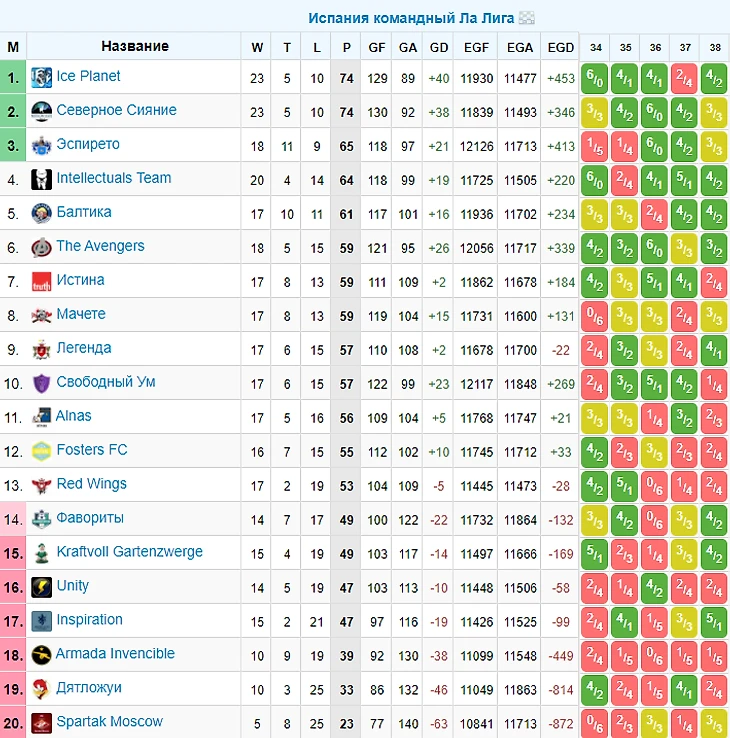730x738 pixels.
Task: Select the round 38 column header
Action: (715, 48)
